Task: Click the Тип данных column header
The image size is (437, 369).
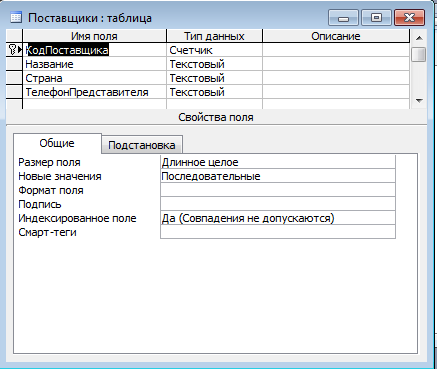Action: 214,36
